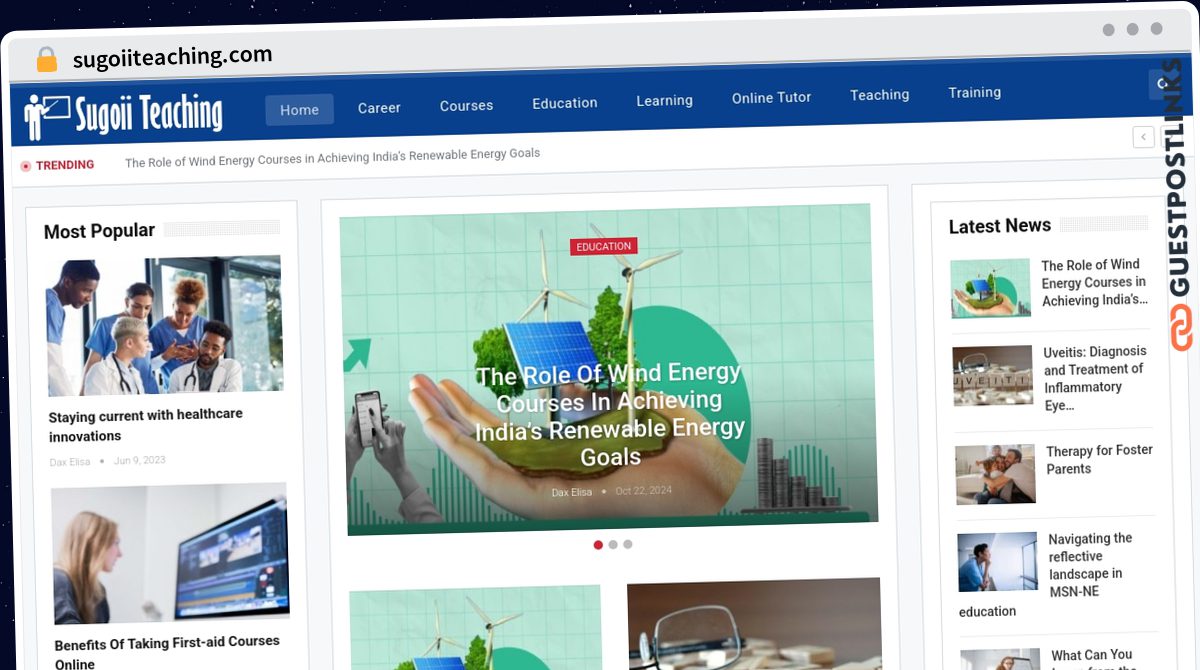Select the third carousel dot under the slider
Viewport: 1200px width, 670px height.
628,544
